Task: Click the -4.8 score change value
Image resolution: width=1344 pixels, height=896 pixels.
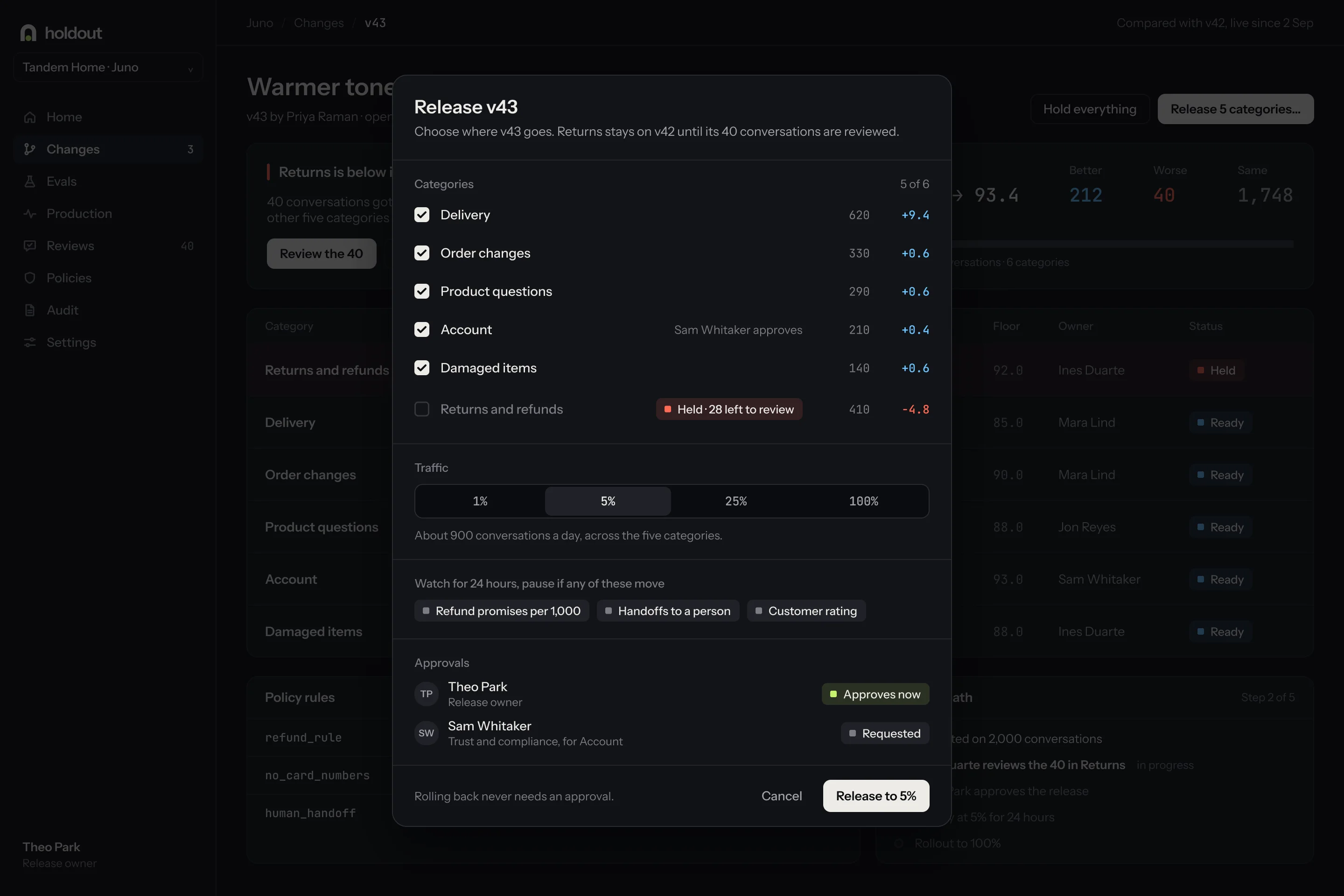Action: (916, 409)
